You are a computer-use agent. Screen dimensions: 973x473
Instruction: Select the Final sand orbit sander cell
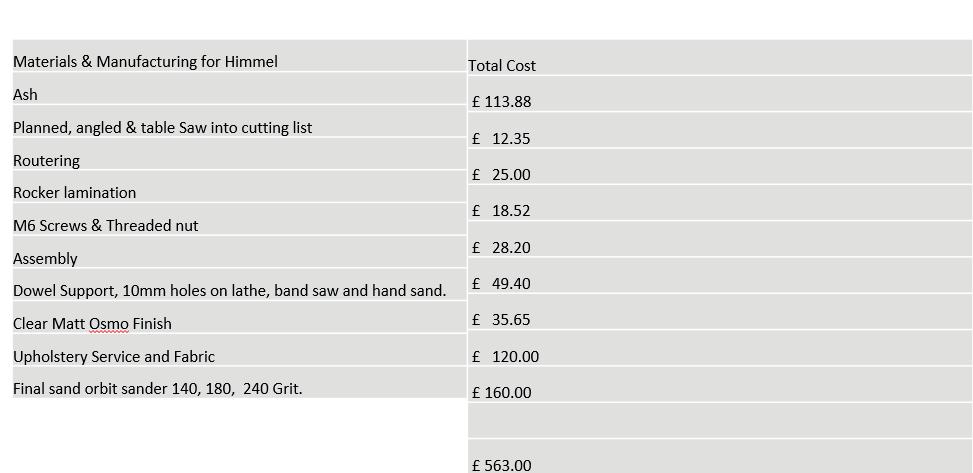tap(240, 382)
